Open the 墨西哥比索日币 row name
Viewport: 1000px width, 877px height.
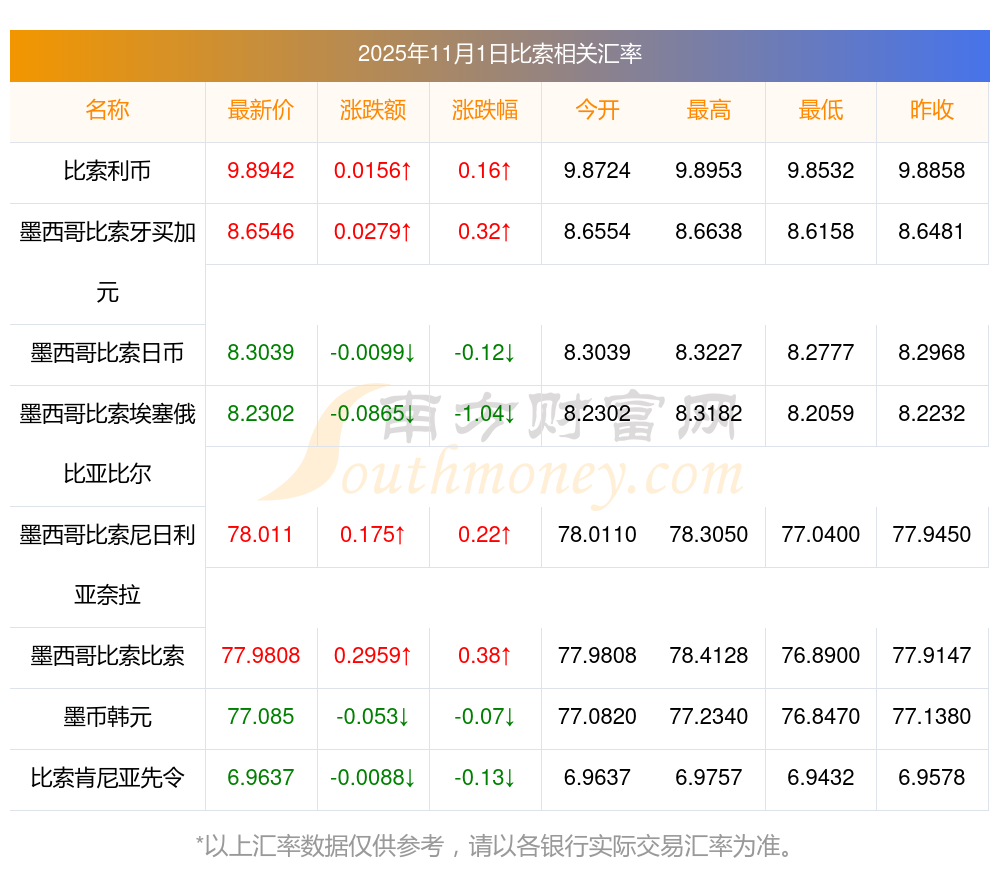click(x=107, y=353)
